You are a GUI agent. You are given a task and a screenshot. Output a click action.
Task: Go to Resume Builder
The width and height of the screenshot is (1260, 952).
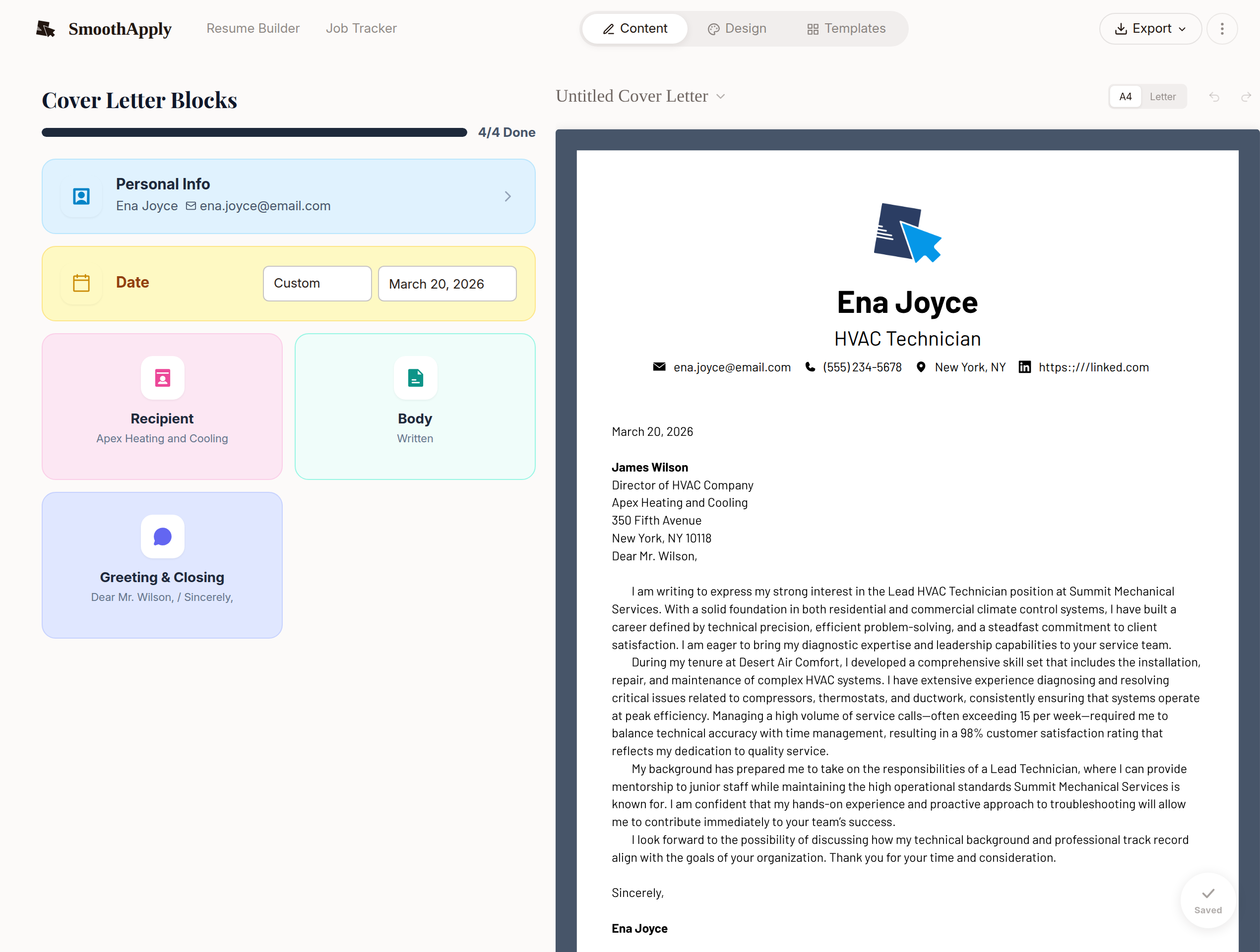pos(253,28)
